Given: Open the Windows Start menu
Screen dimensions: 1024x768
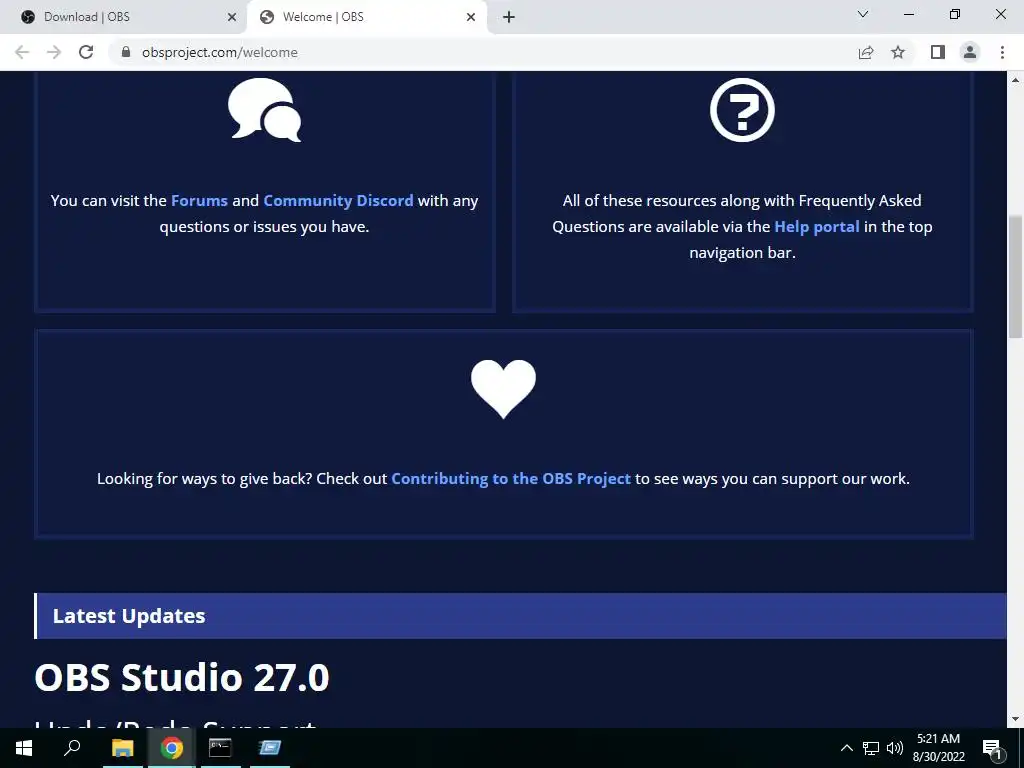Looking at the screenshot, I should 24,748.
